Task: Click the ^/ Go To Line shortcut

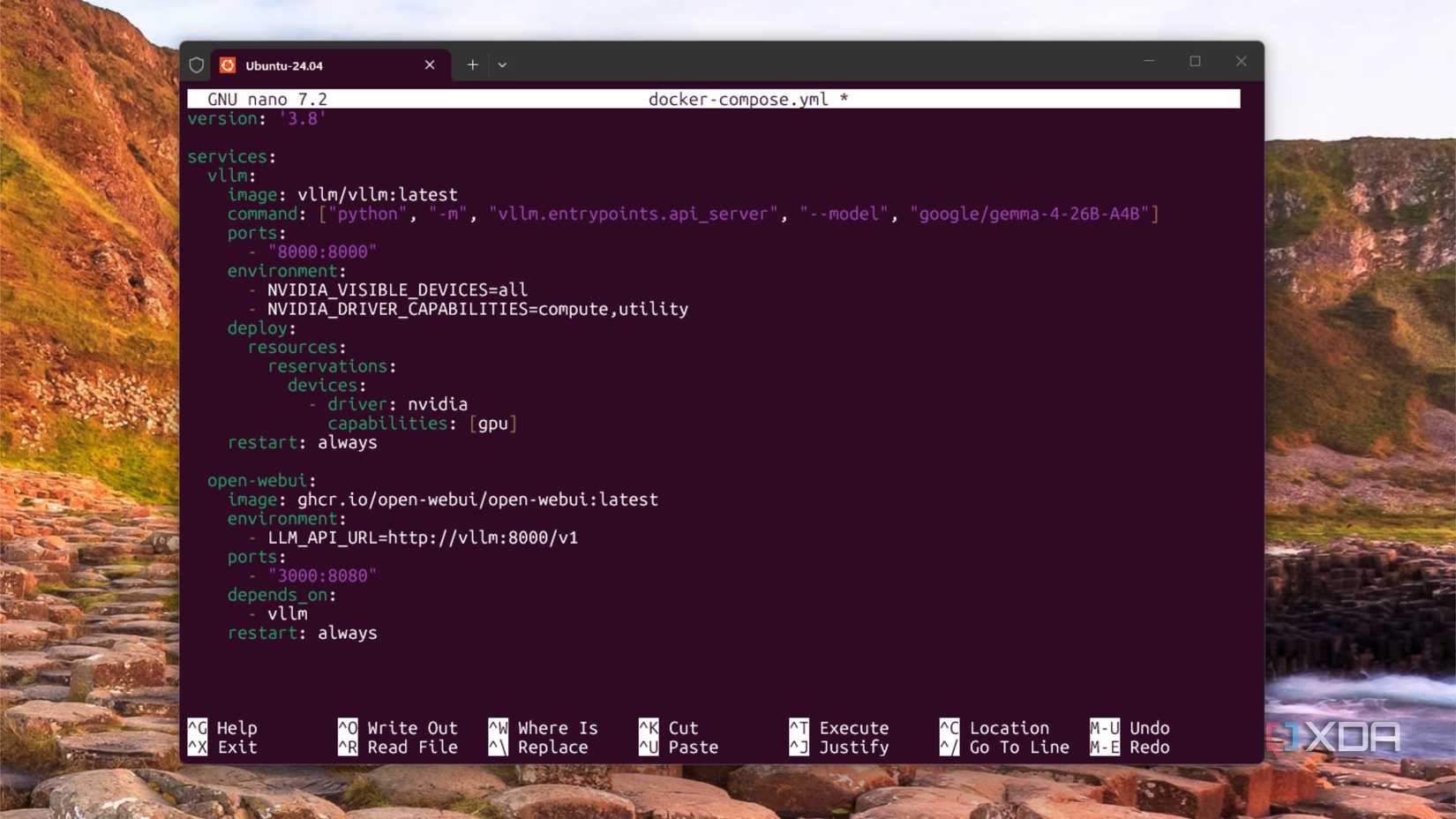Action: tap(1004, 748)
